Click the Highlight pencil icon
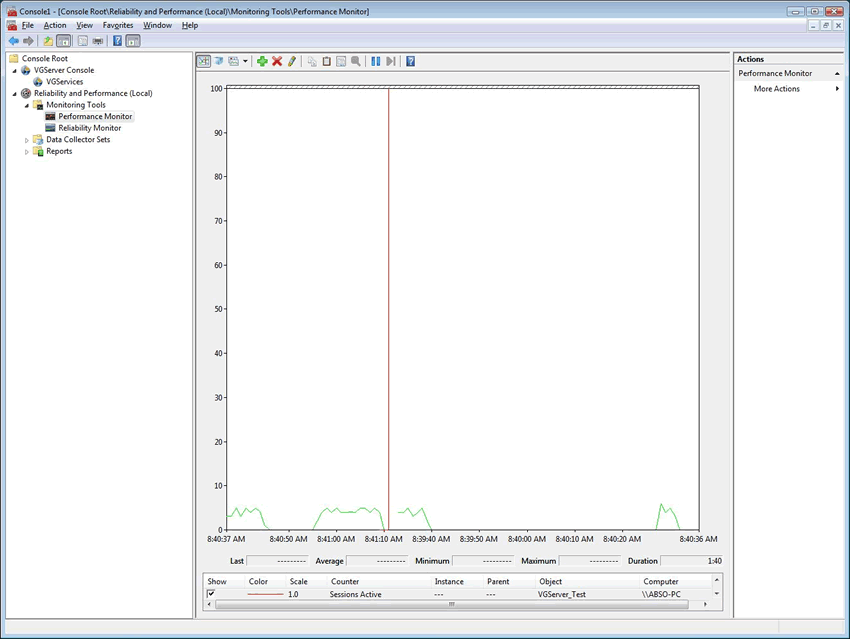Viewport: 850px width, 639px height. (292, 61)
